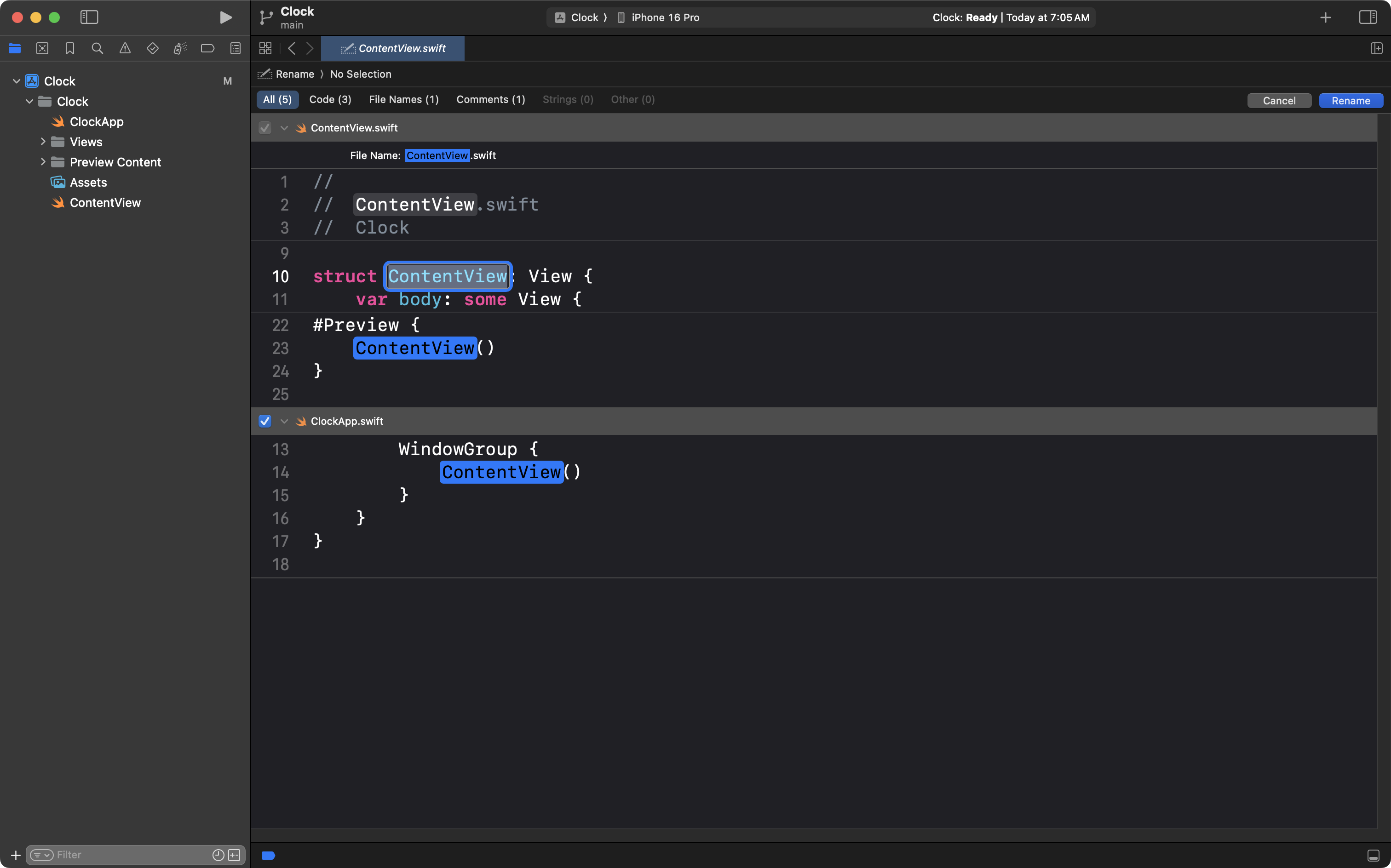The width and height of the screenshot is (1391, 868).
Task: Toggle the right inspector panel
Action: 1368,17
